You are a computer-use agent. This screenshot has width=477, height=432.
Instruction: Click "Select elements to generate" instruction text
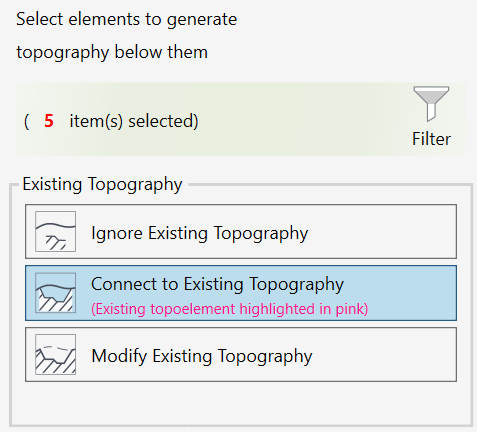tap(127, 19)
